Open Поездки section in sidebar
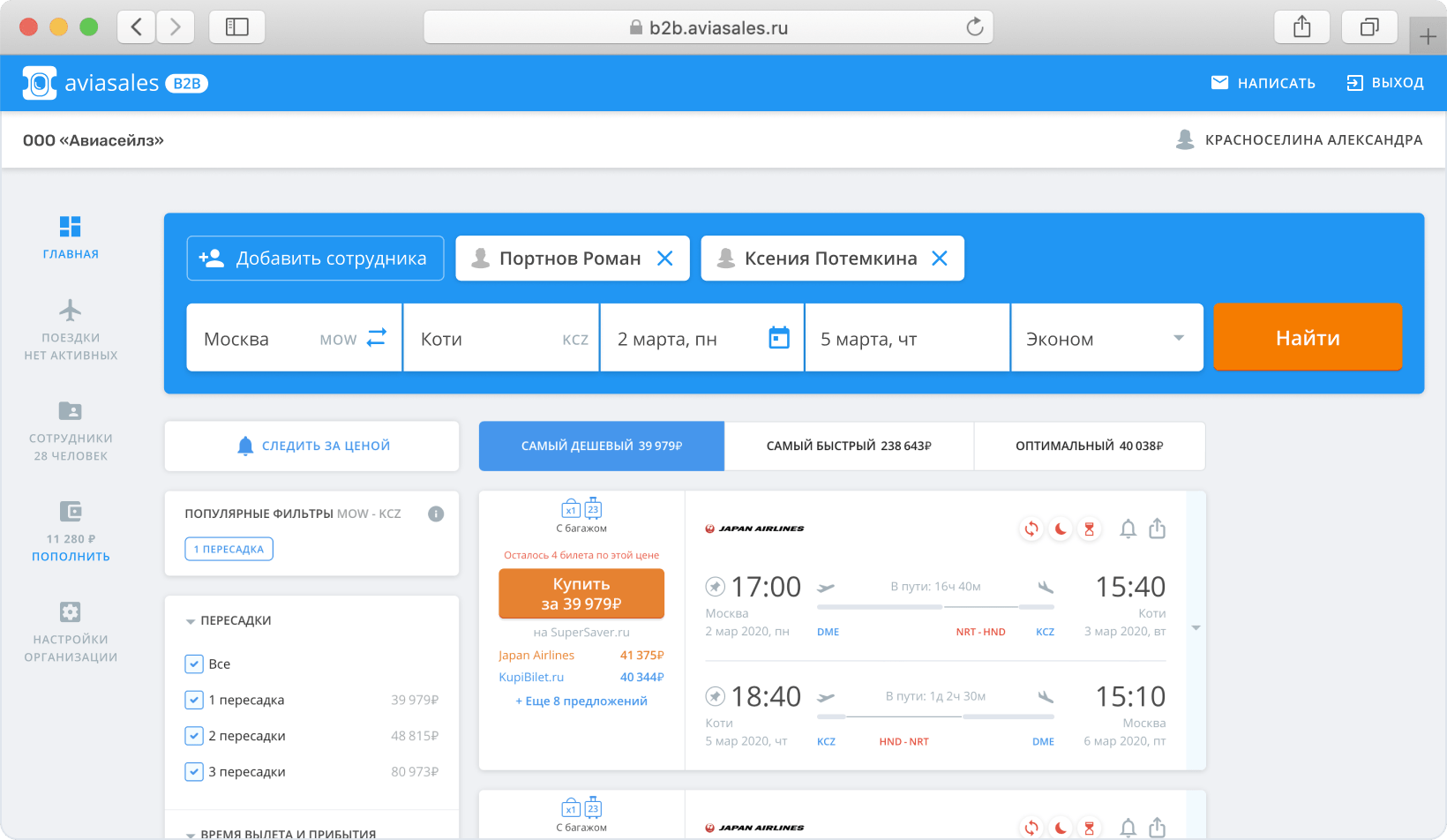Screen dimensions: 1447x840 pos(71,331)
